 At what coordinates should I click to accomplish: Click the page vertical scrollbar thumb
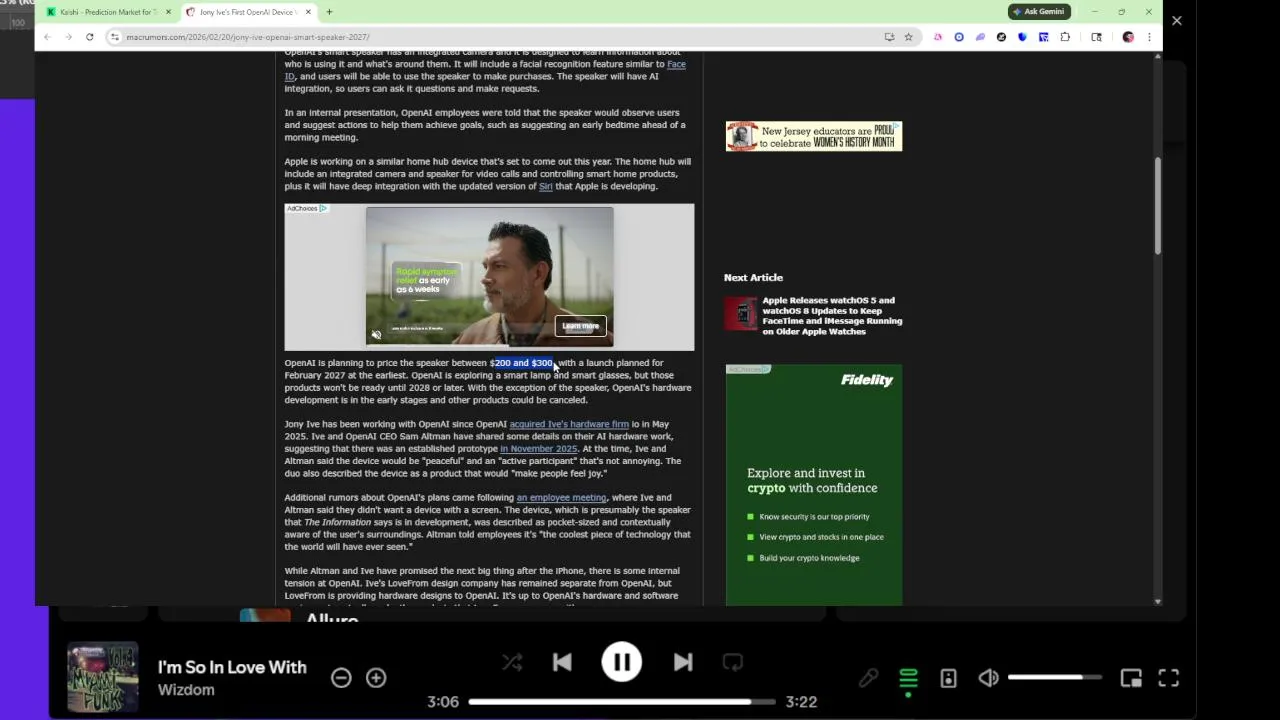[x=1158, y=205]
